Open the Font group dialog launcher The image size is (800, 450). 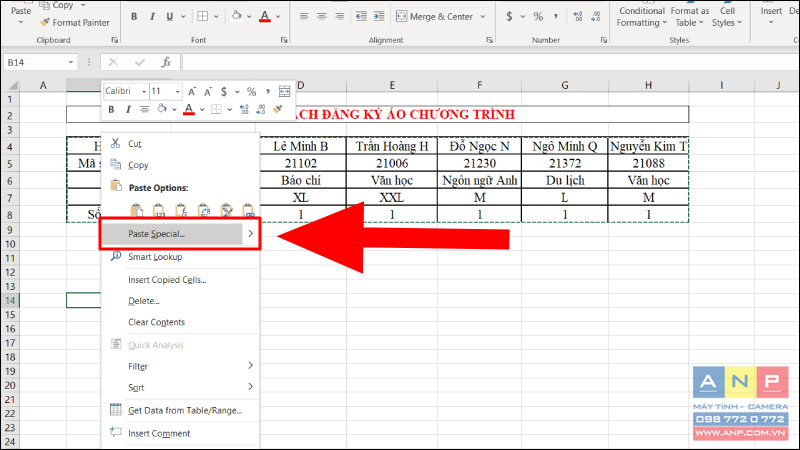[x=284, y=40]
